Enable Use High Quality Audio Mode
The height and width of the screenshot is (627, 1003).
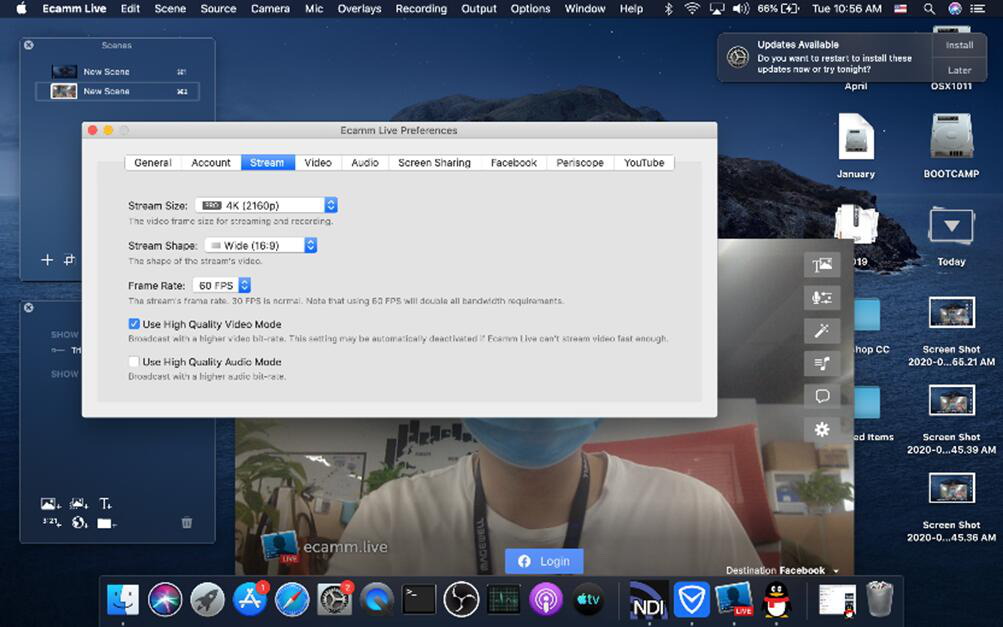134,362
